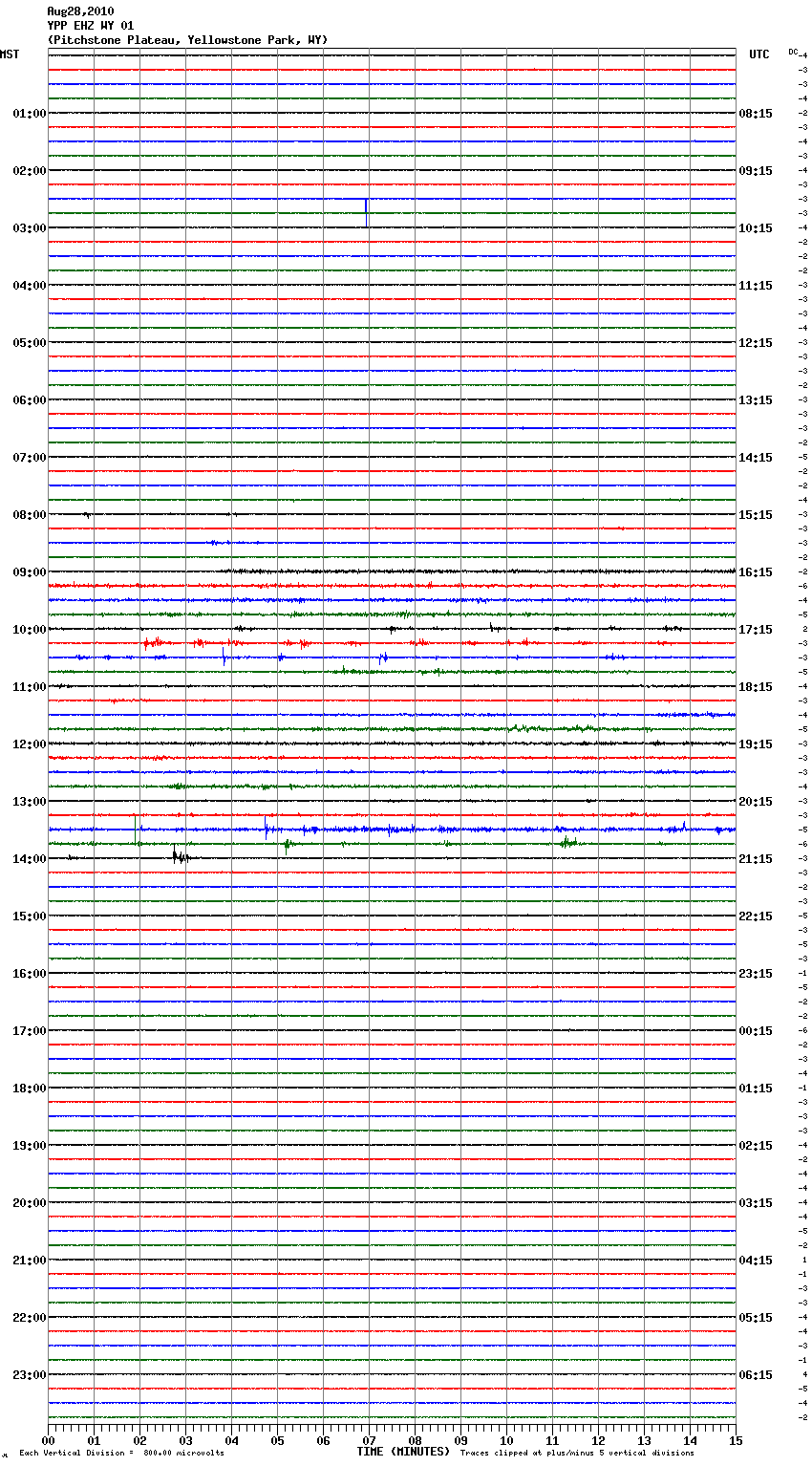The width and height of the screenshot is (812, 1466).
Task: Click minute tick 07 on the bottom axis
Action: (369, 1439)
